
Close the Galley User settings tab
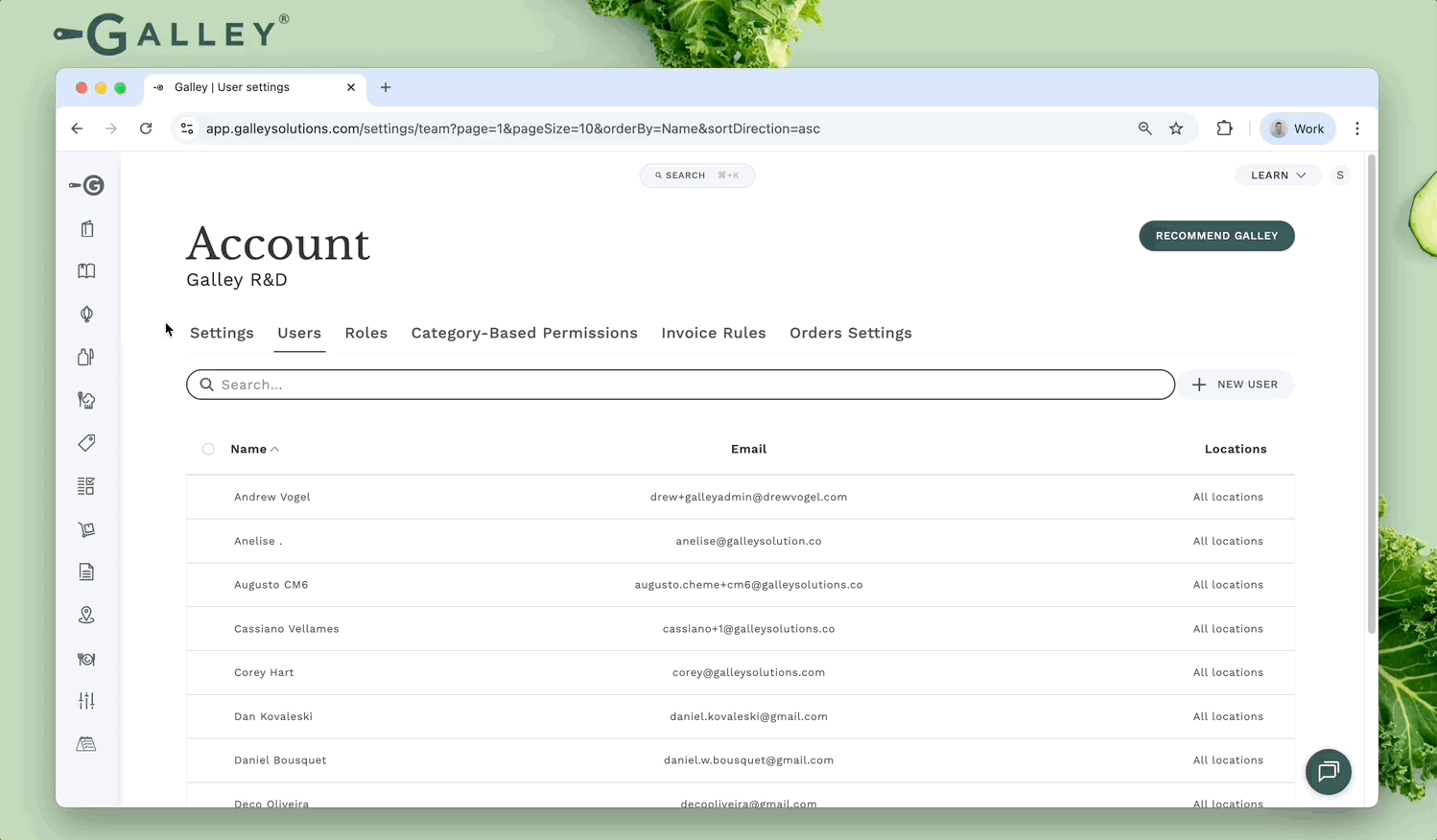(x=351, y=87)
